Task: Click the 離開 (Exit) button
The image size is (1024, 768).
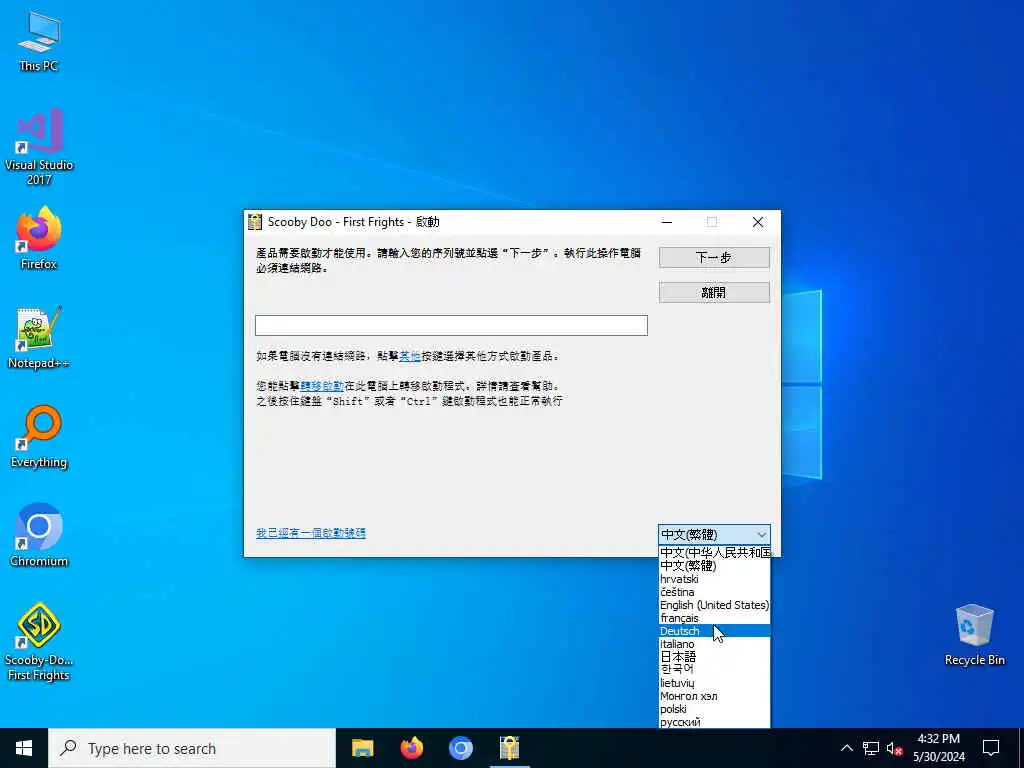Action: coord(714,293)
